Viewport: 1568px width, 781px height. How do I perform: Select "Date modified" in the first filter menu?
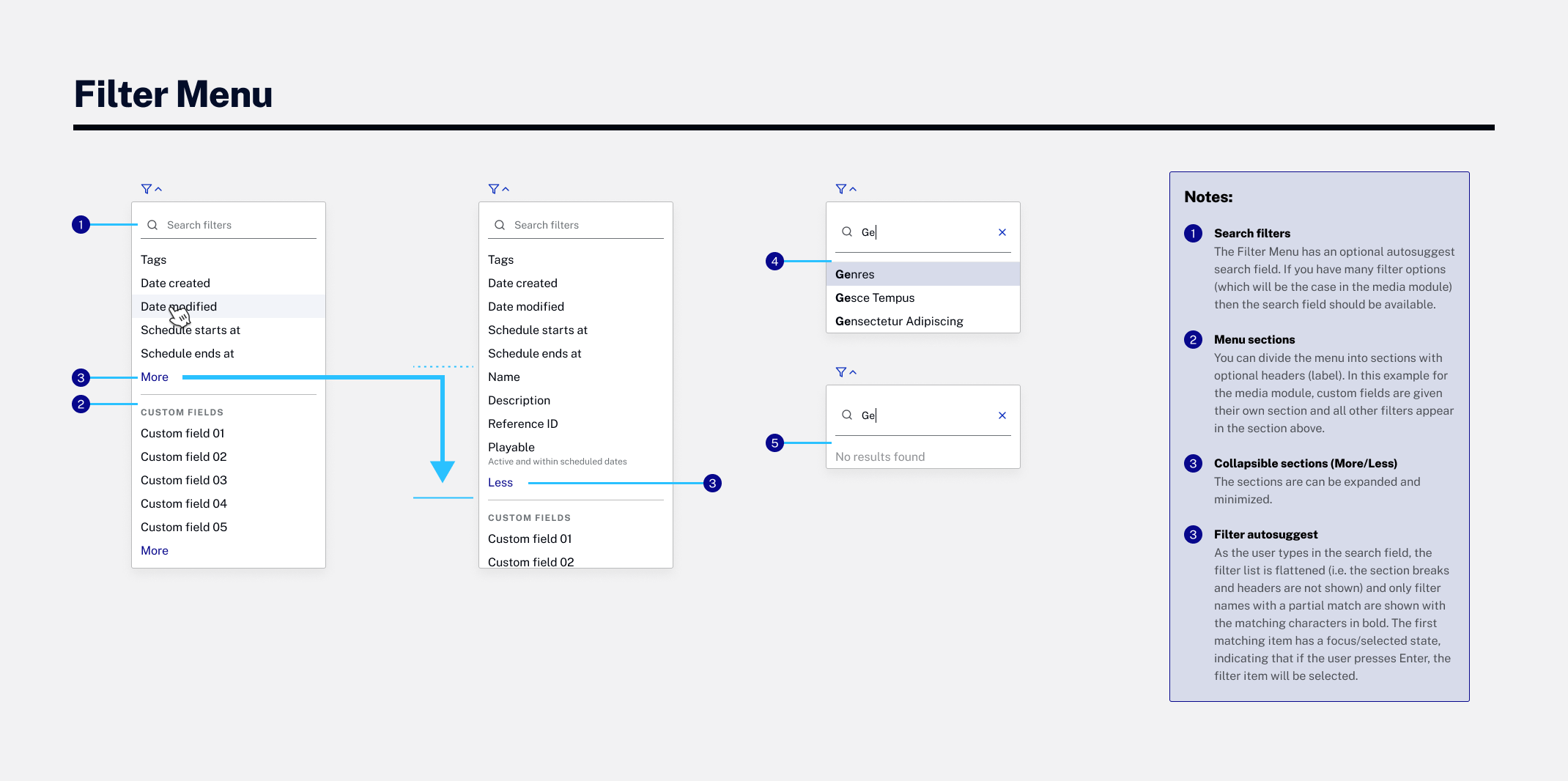[179, 306]
